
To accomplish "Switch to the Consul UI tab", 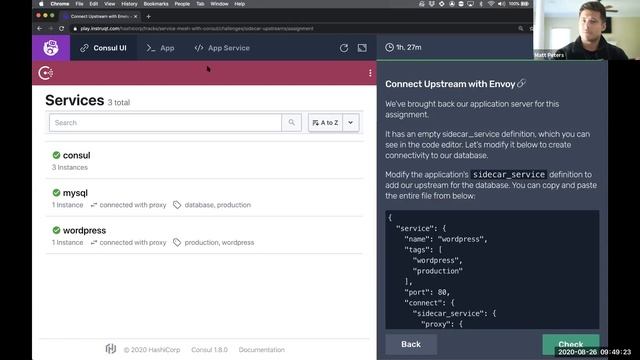I will [x=103, y=48].
